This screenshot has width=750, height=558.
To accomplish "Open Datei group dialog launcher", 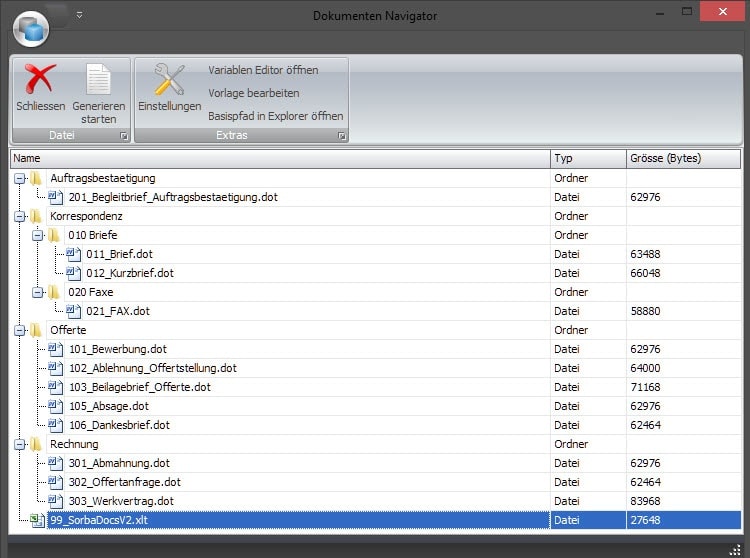I will (124, 136).
